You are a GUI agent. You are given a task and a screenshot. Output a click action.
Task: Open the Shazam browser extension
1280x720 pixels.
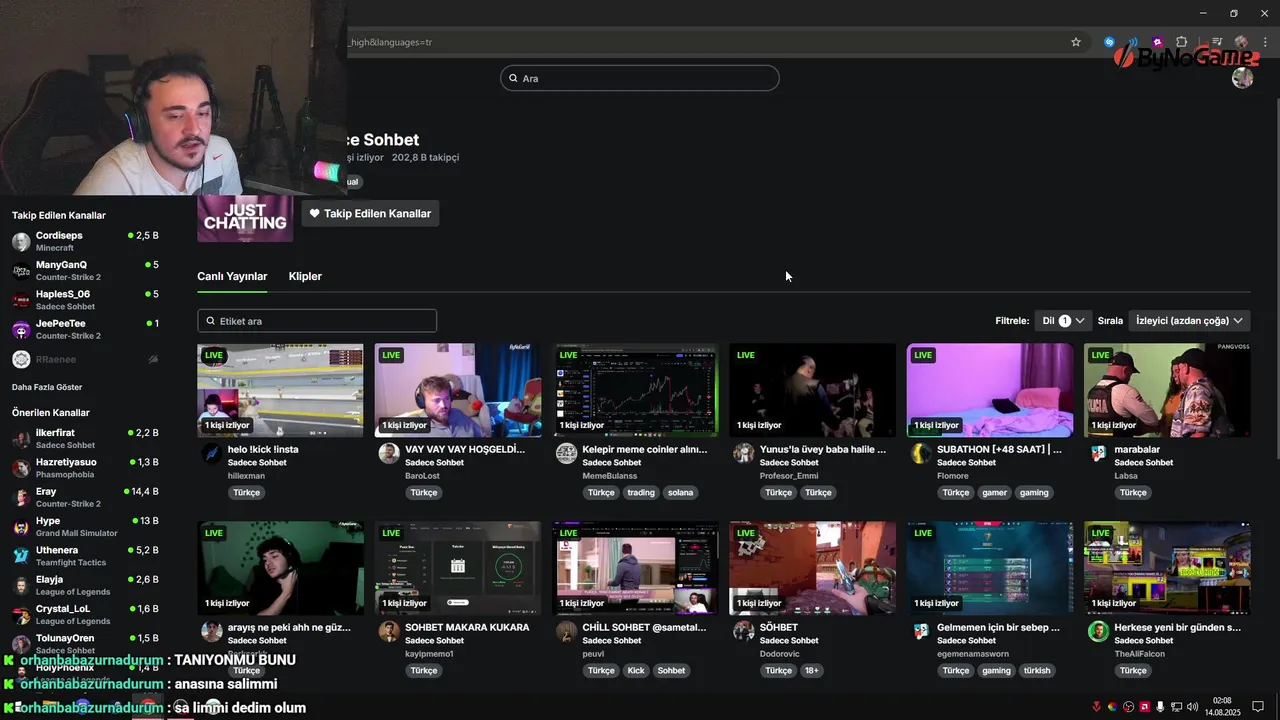click(x=1109, y=42)
